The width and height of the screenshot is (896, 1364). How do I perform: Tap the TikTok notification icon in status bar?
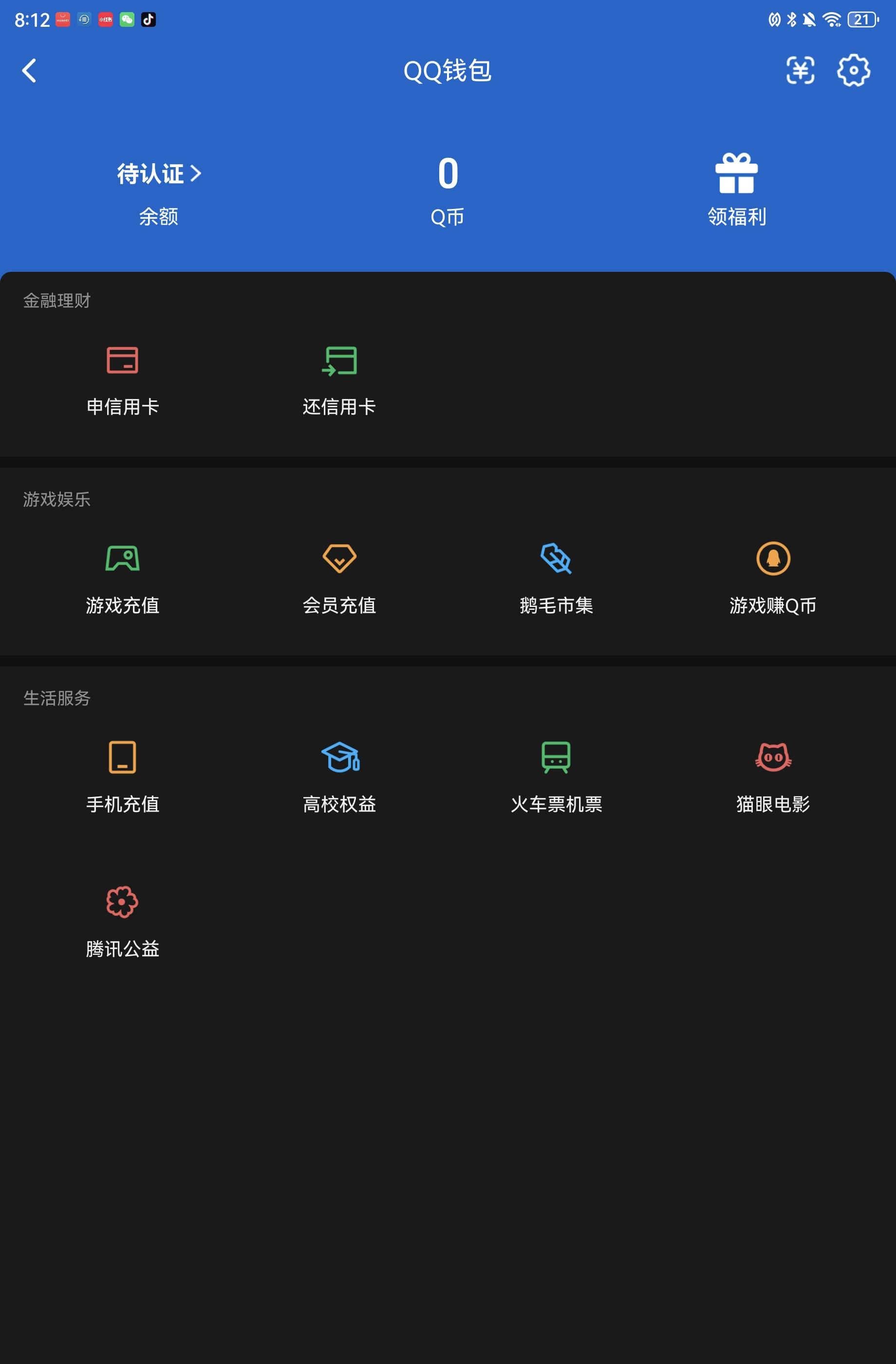(149, 19)
